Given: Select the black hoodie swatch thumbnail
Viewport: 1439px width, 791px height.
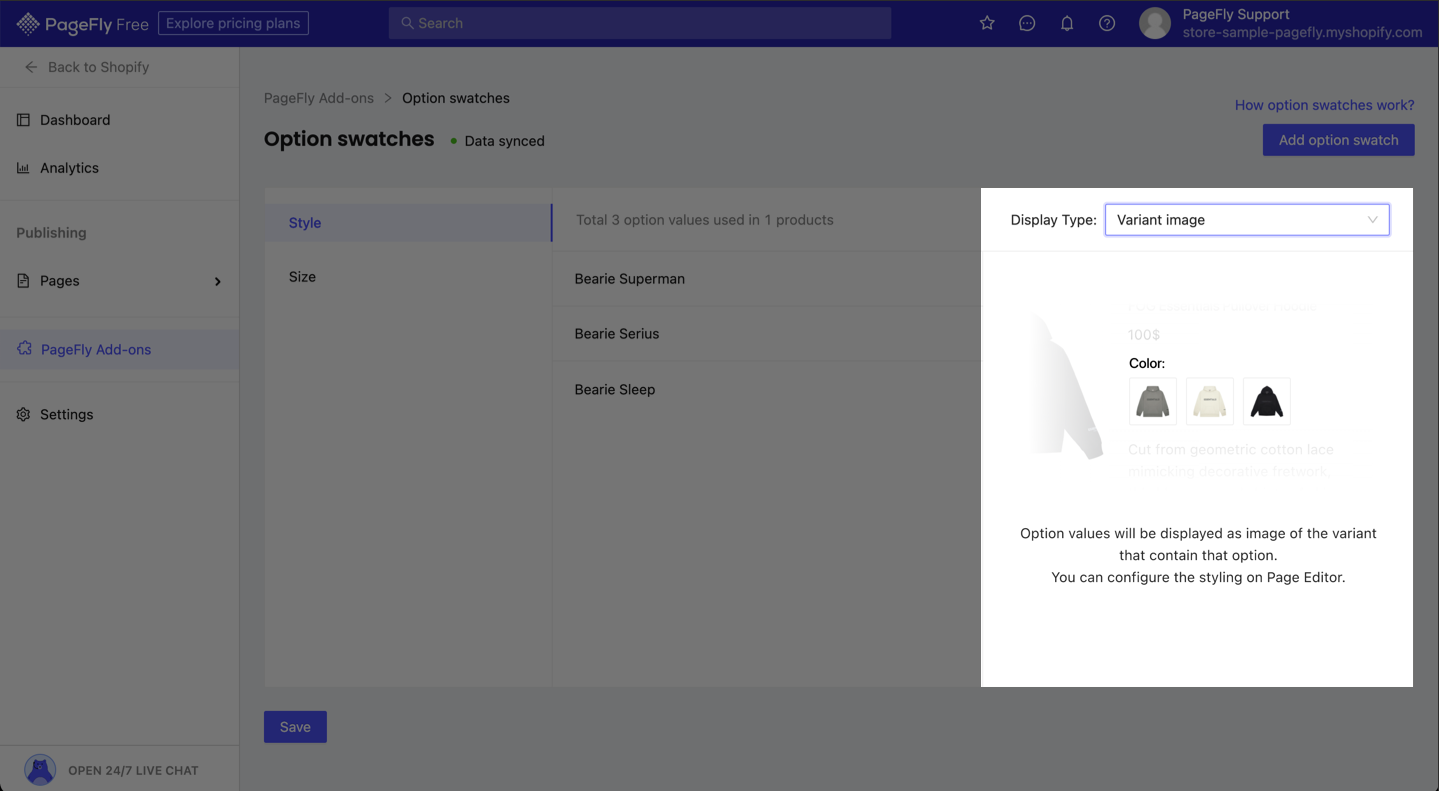Looking at the screenshot, I should 1267,402.
